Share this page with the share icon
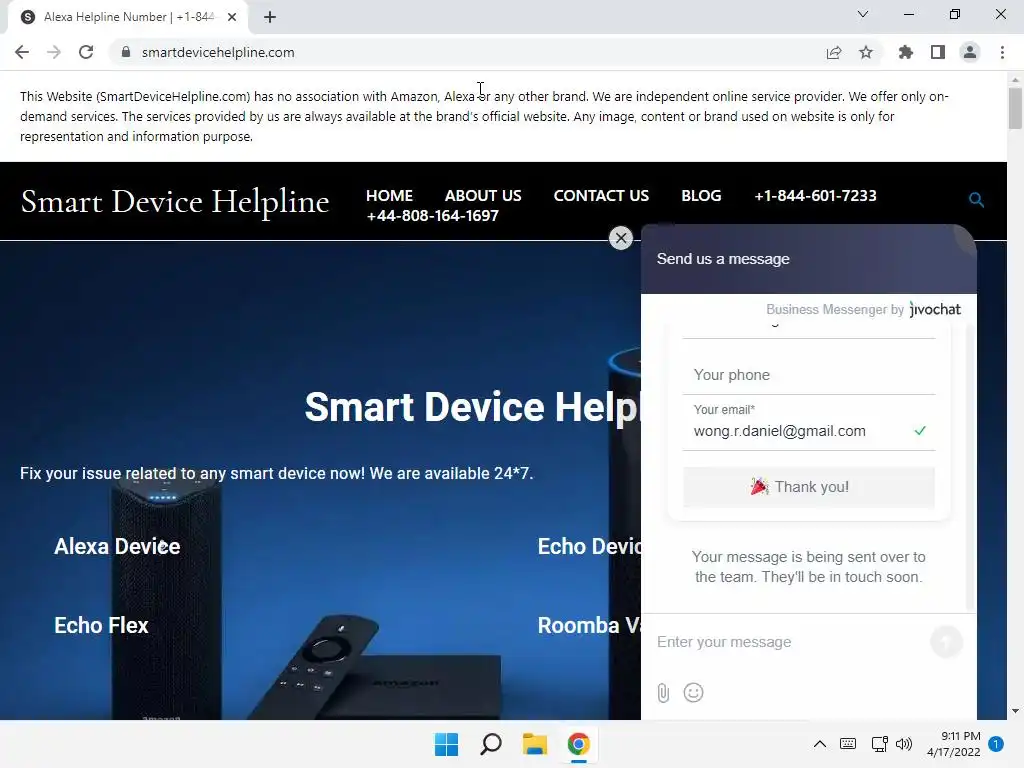1024x768 pixels. (x=834, y=52)
